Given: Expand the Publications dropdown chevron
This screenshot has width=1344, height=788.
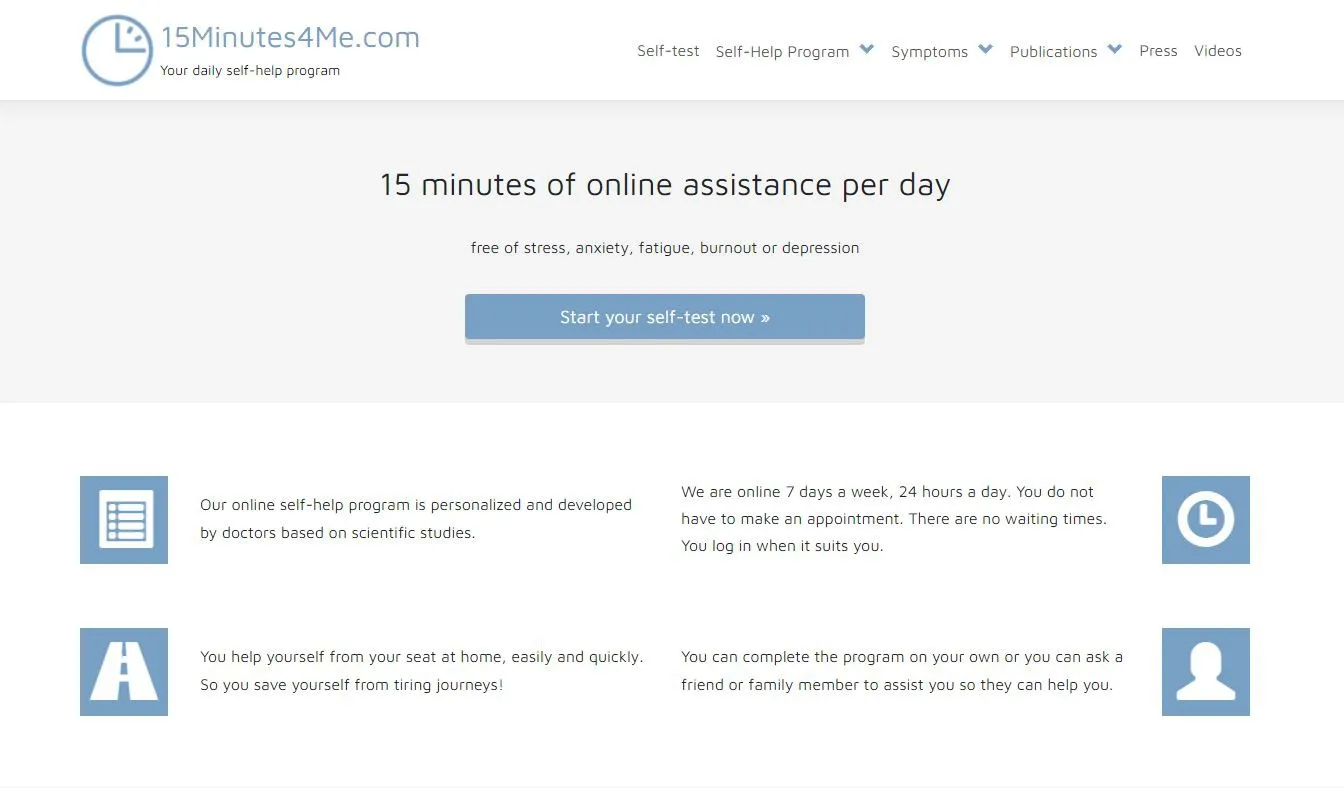Looking at the screenshot, I should coord(1115,49).
